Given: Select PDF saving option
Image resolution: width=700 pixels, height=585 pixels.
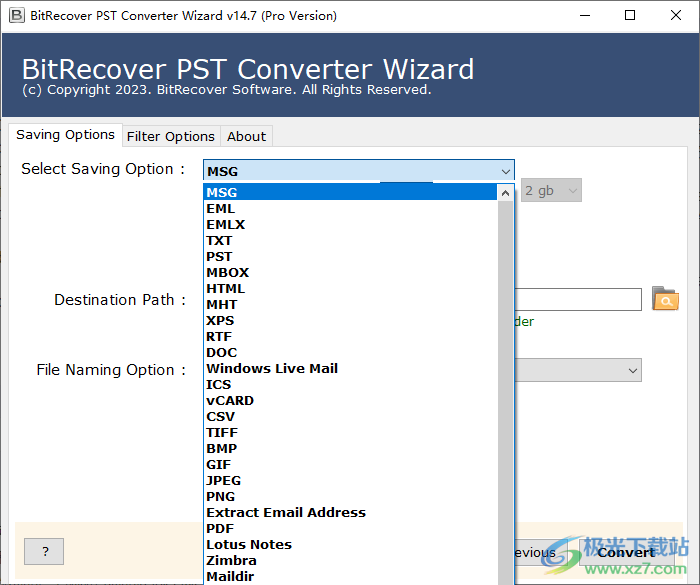Looking at the screenshot, I should tap(351, 529).
